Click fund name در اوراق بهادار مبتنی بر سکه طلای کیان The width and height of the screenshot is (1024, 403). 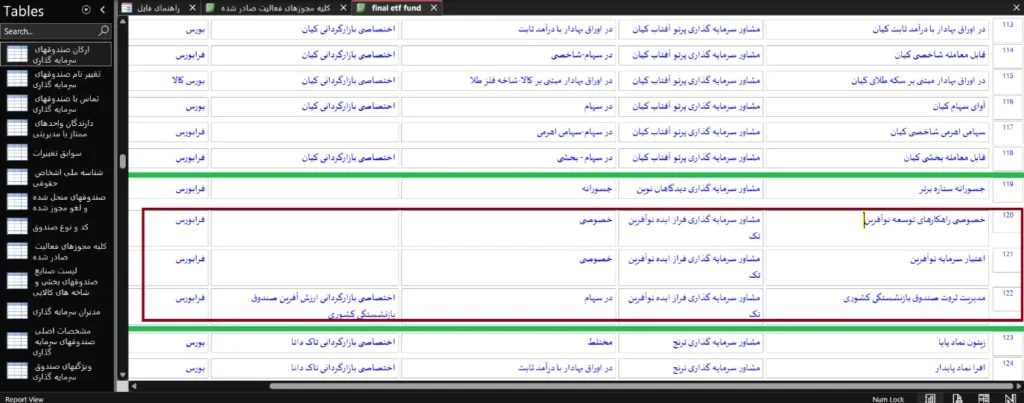click(920, 80)
